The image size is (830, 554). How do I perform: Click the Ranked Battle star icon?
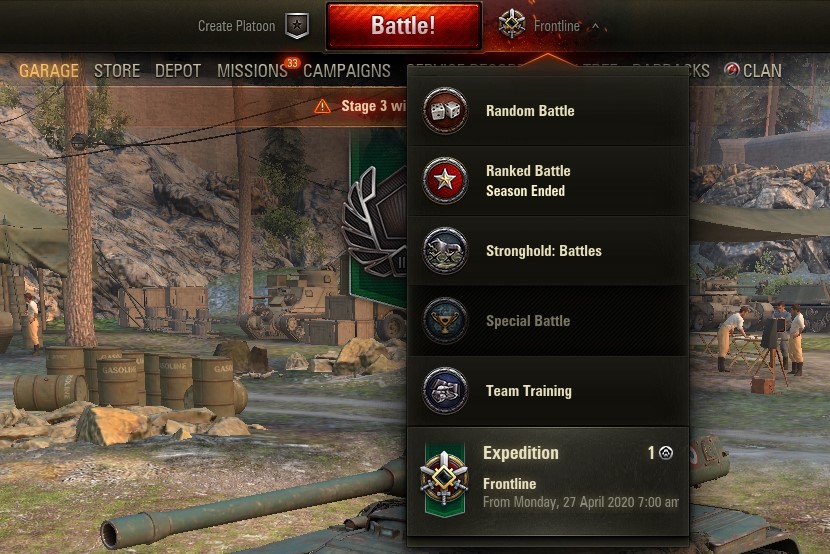[x=445, y=180]
